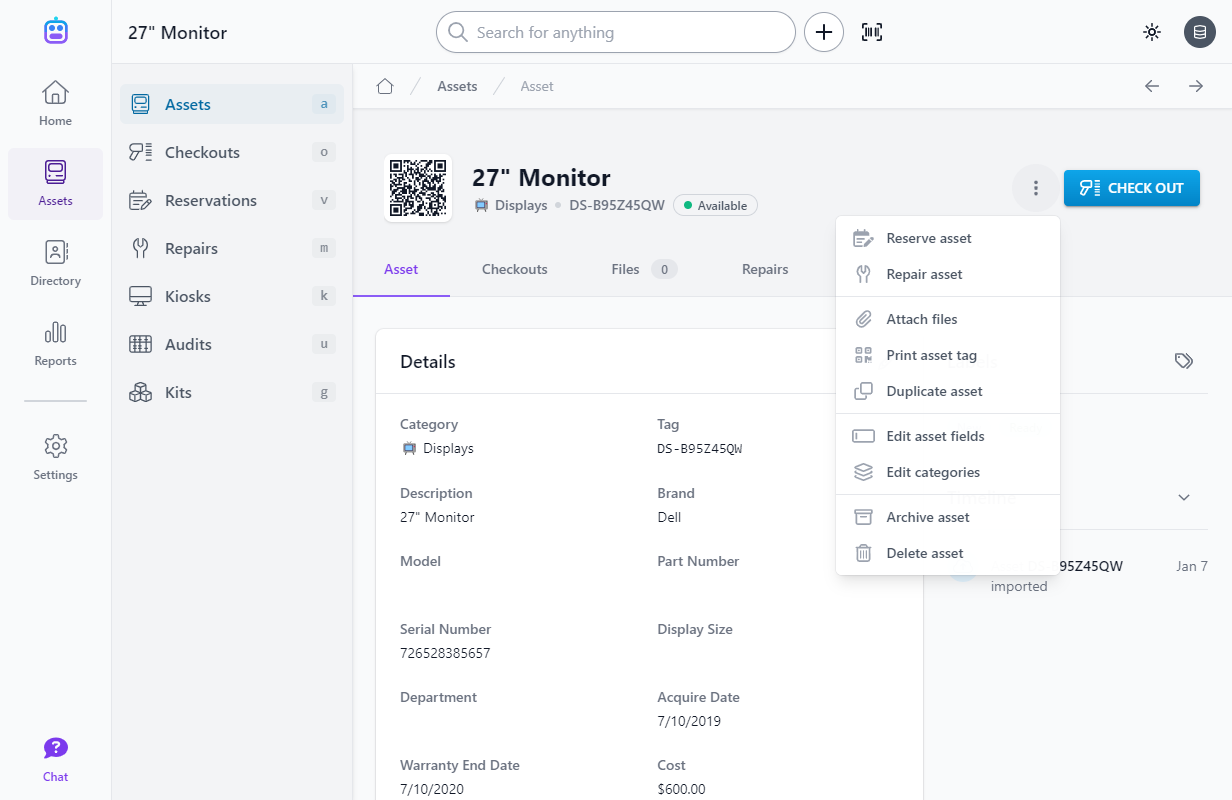Switch to the Checkouts tab
Image resolution: width=1232 pixels, height=800 pixels.
(x=514, y=269)
